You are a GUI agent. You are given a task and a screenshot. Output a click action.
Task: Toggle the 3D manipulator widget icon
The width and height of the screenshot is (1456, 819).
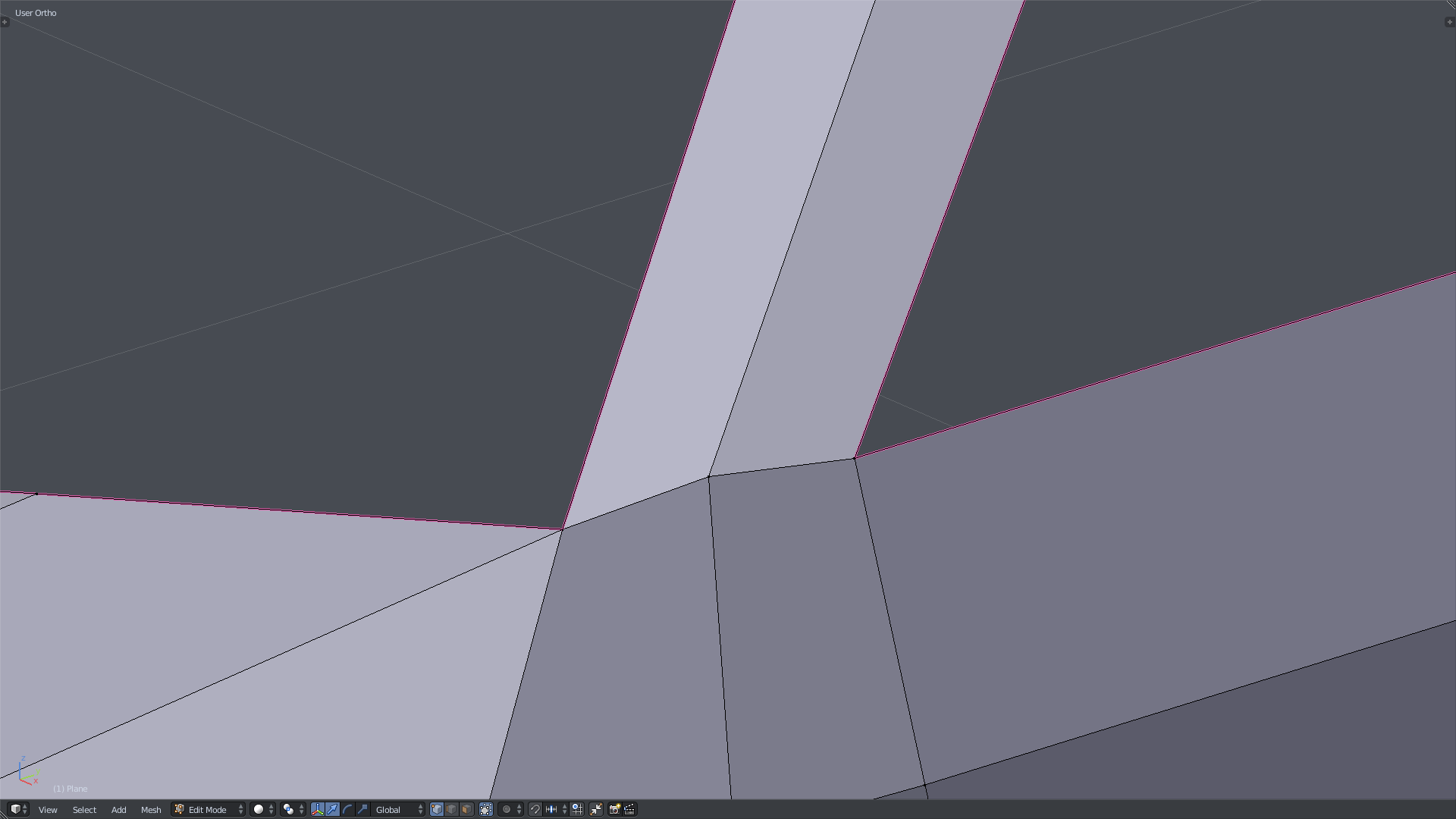pos(317,809)
